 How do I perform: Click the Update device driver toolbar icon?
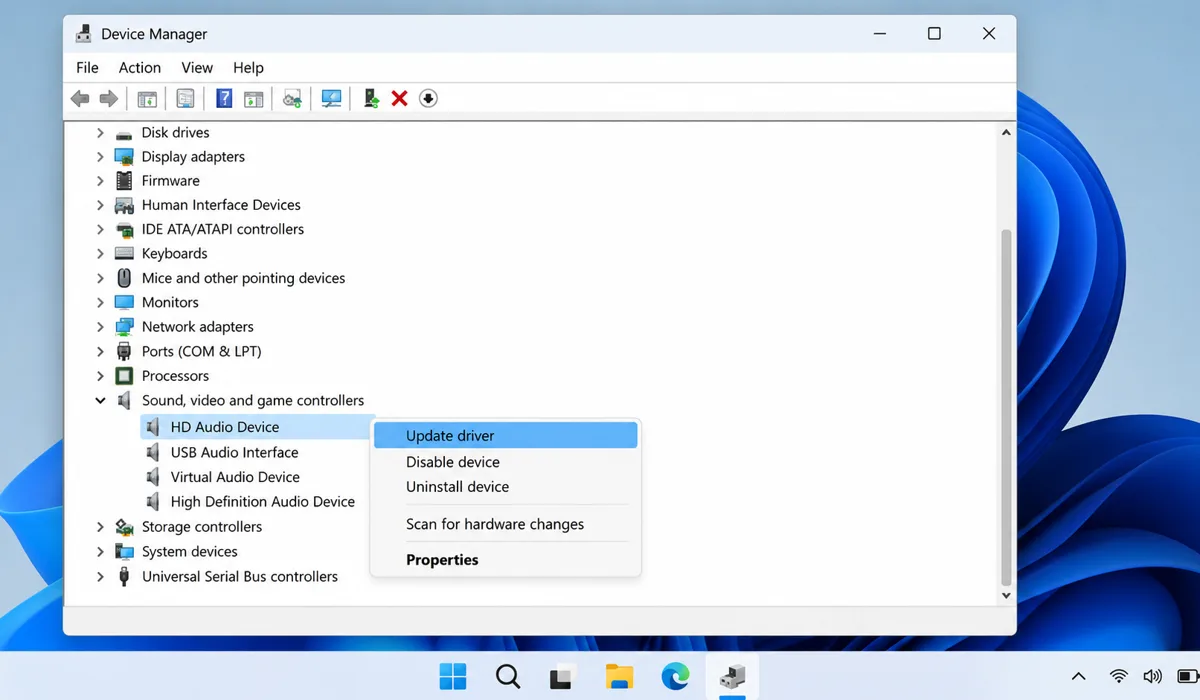(x=292, y=98)
